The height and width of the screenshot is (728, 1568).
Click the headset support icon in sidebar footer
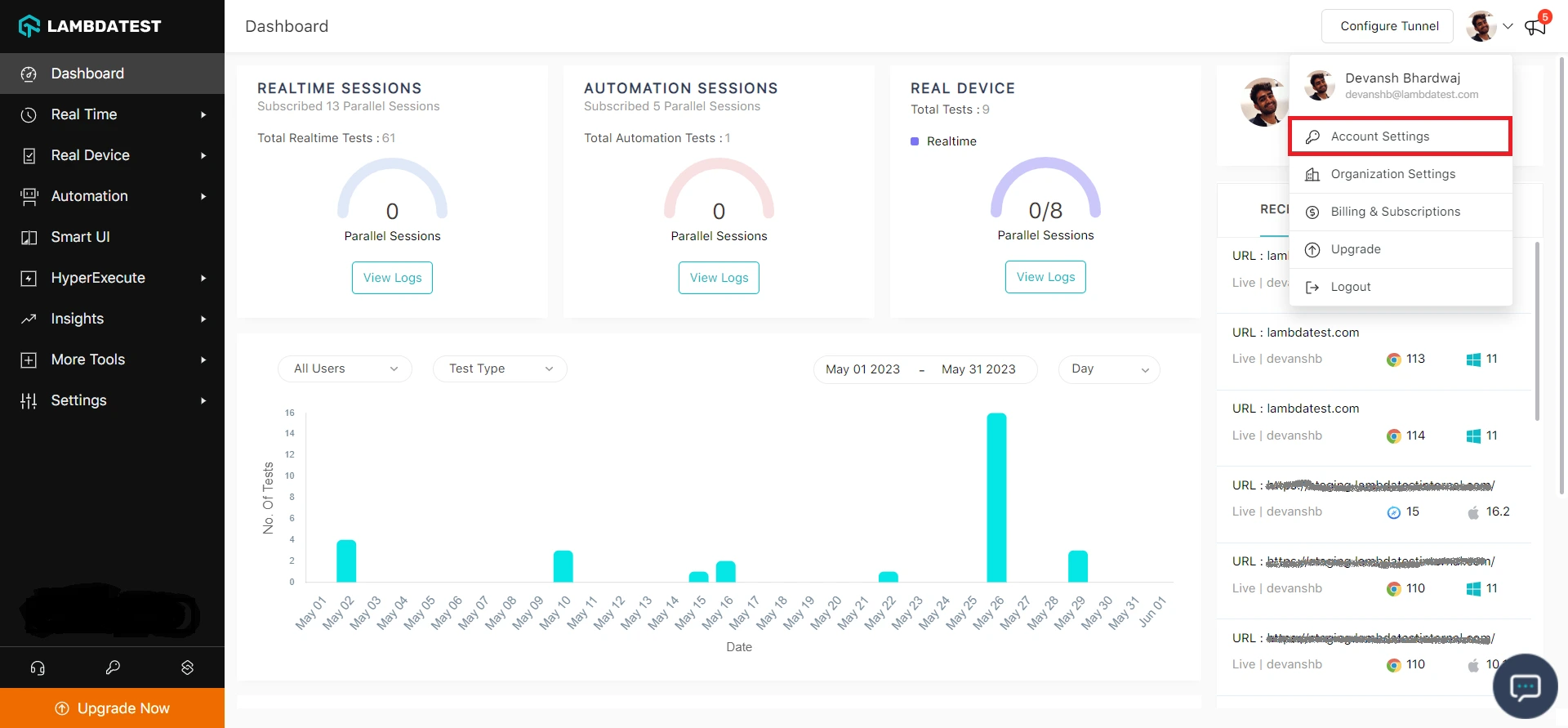pos(38,668)
